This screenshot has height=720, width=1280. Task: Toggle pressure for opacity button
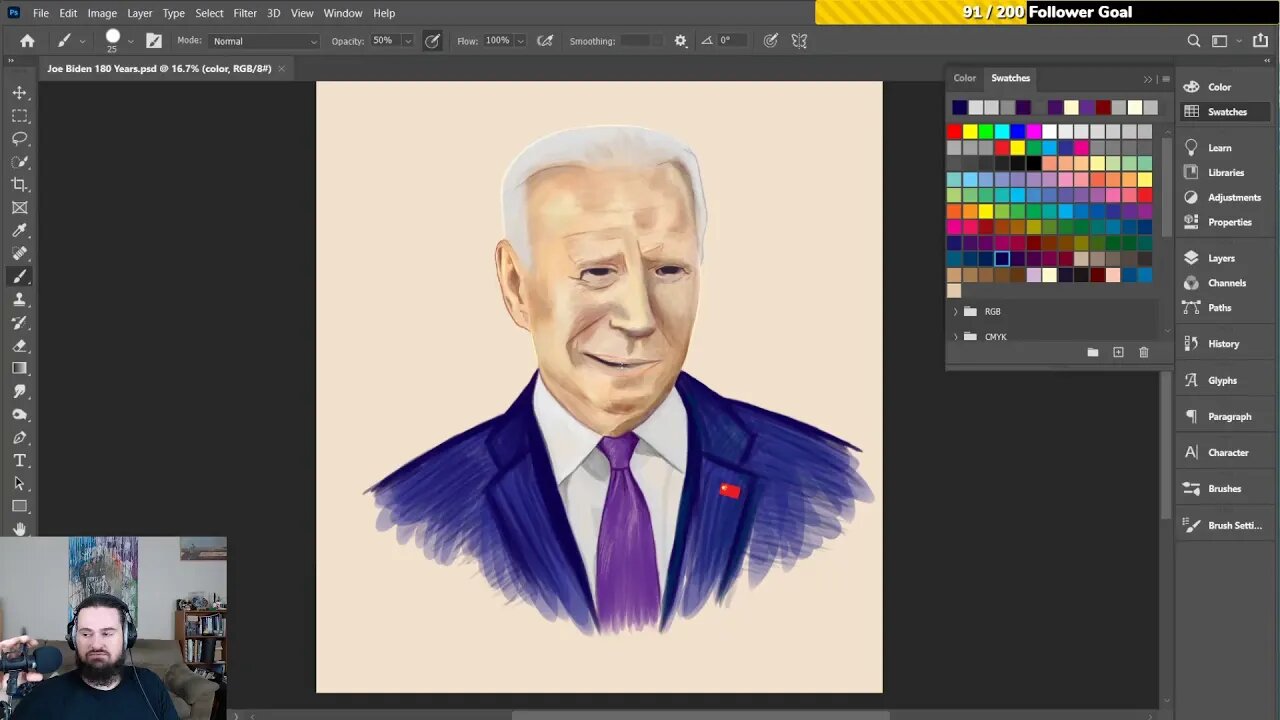432,41
